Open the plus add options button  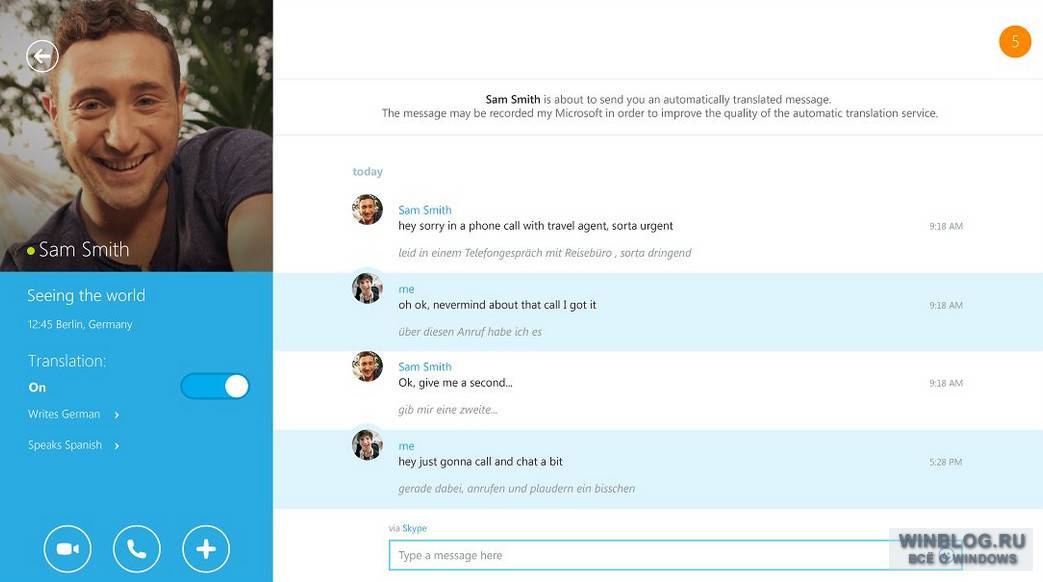tap(206, 549)
